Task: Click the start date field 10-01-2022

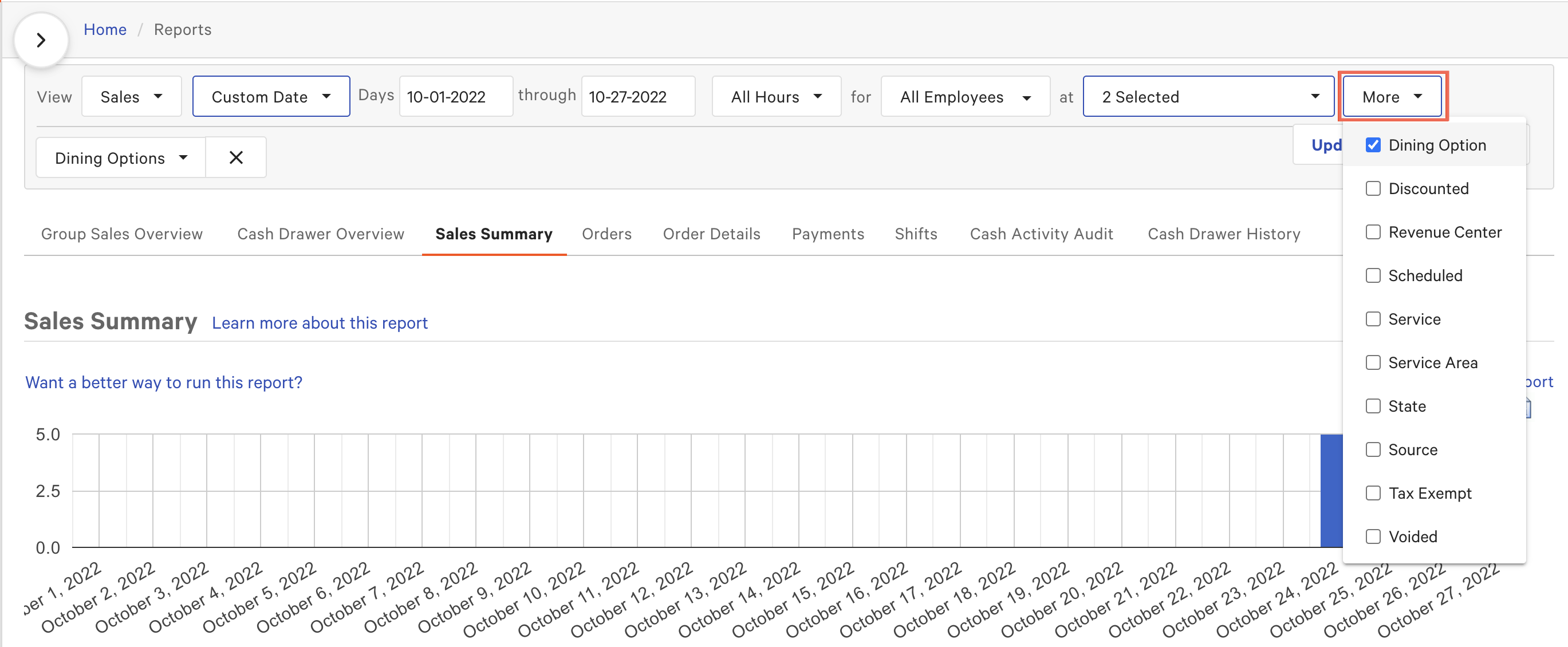Action: [x=455, y=97]
